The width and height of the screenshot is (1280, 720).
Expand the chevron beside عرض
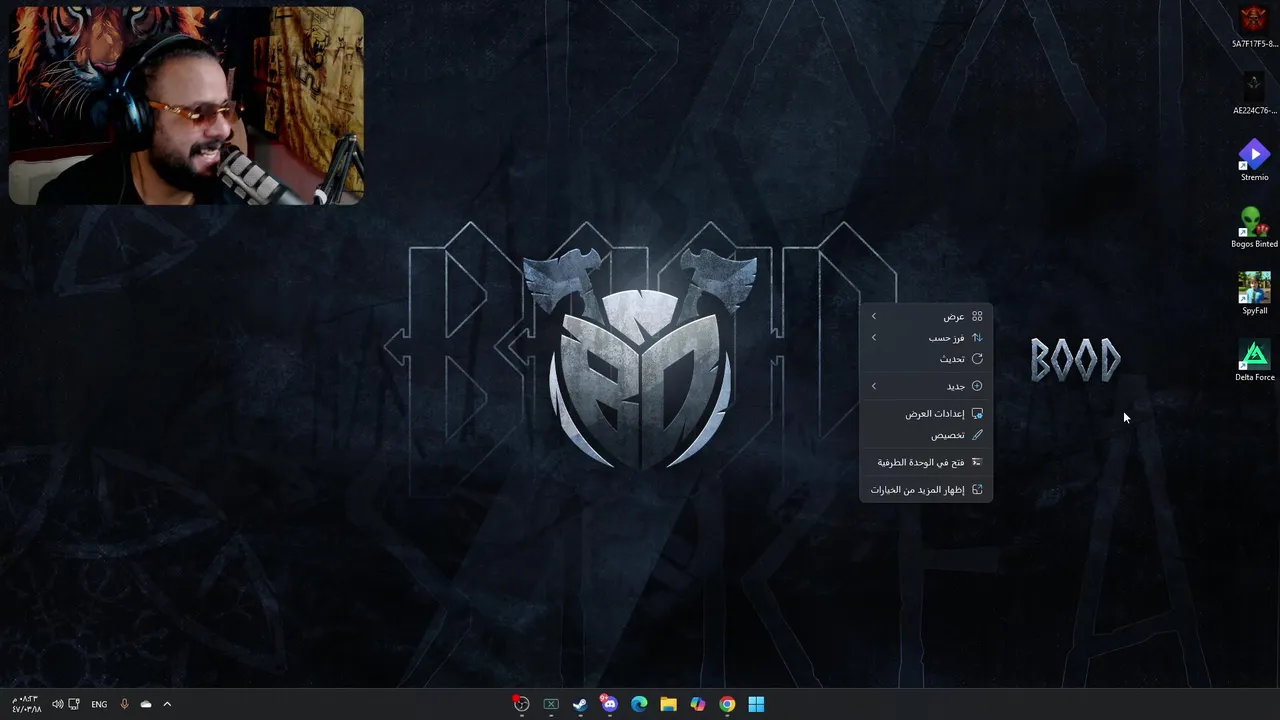click(874, 316)
